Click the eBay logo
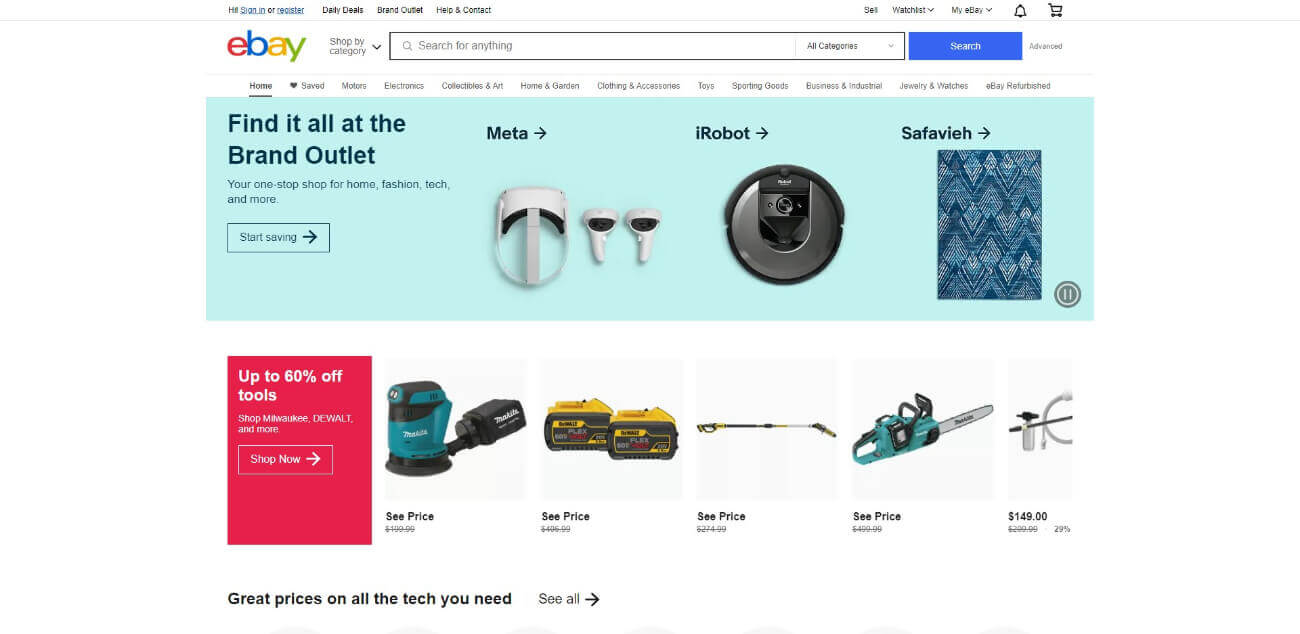Image resolution: width=1300 pixels, height=634 pixels. pos(266,46)
